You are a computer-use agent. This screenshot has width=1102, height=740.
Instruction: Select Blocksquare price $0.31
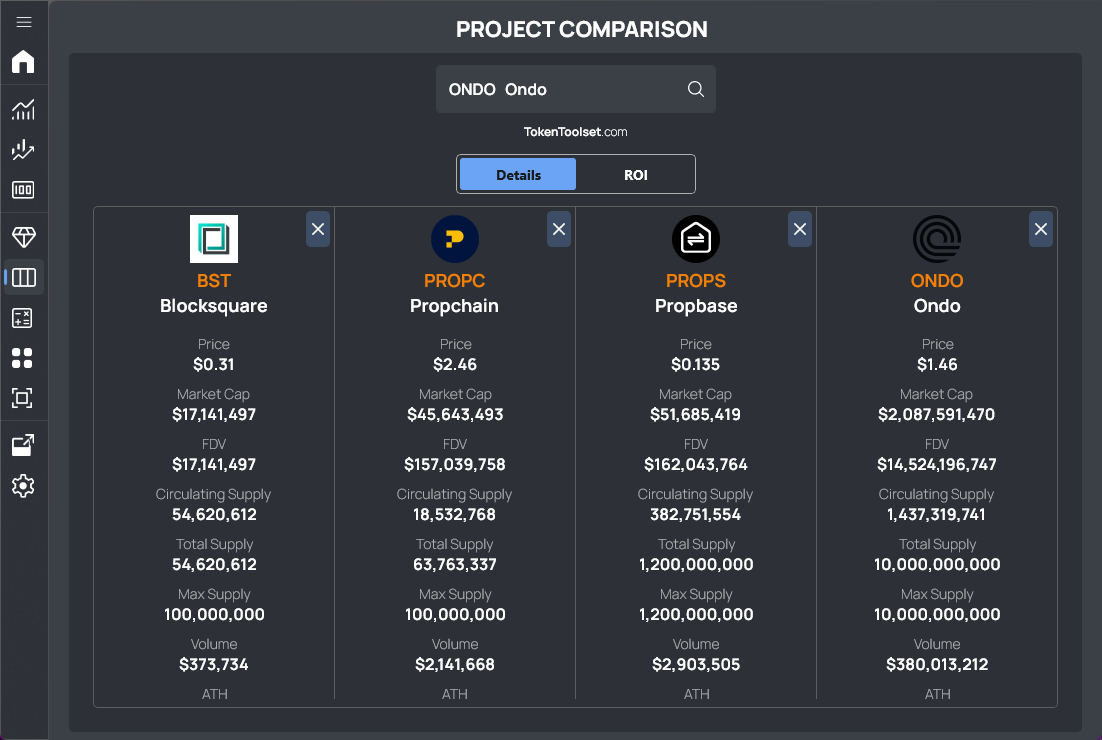[x=214, y=364]
